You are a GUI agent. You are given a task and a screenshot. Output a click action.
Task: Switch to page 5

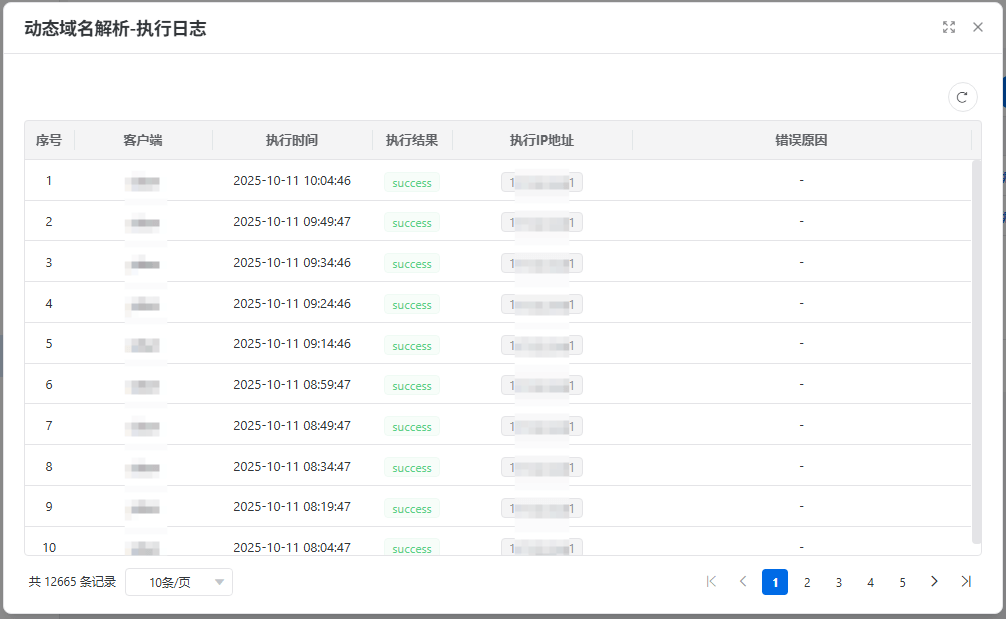pyautogui.click(x=902, y=582)
